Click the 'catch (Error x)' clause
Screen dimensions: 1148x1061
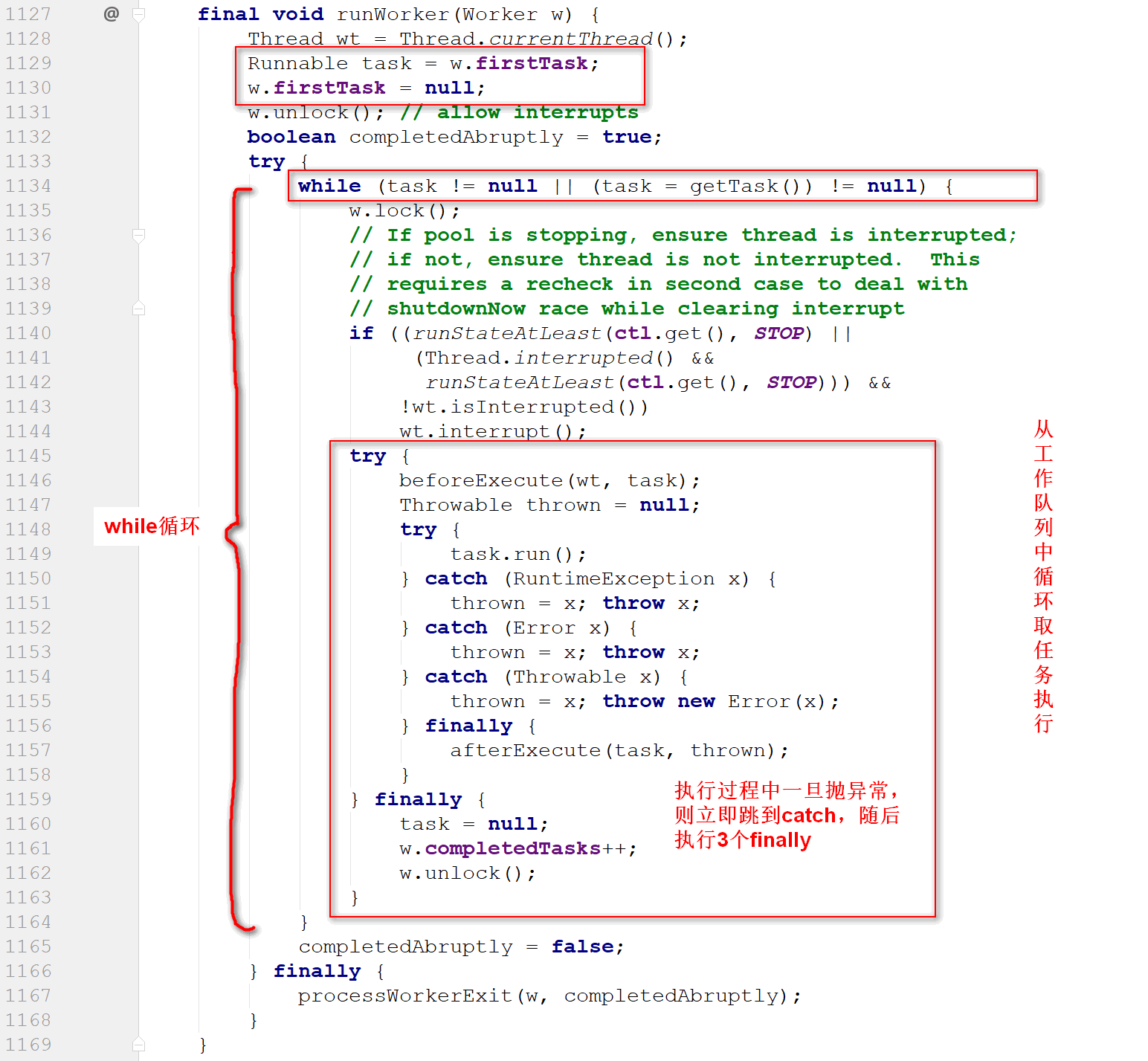517,628
